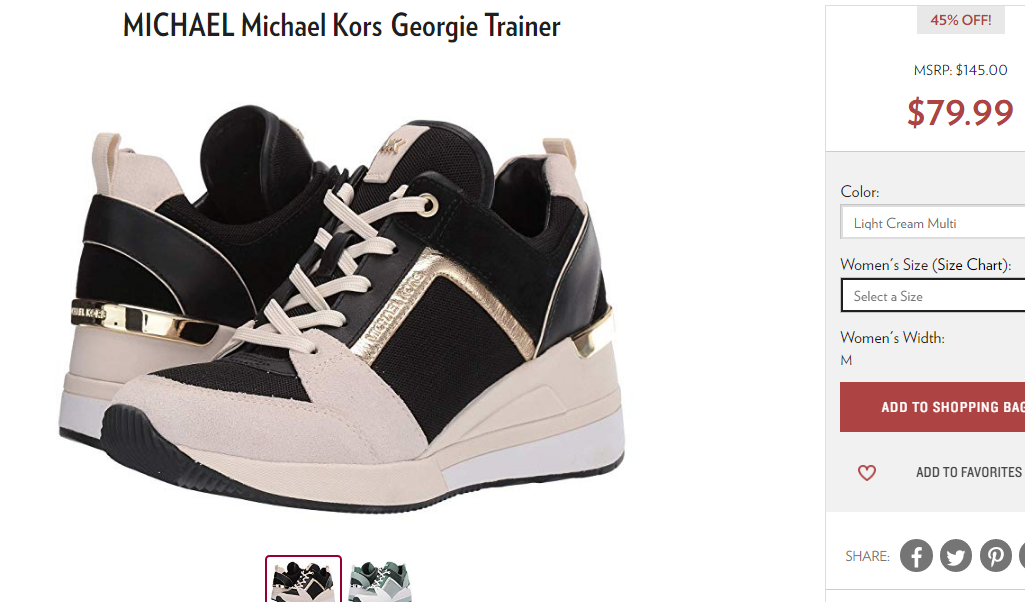Screen dimensions: 1025x602
Task: Open the Light Cream Multi color dropdown
Action: point(933,223)
